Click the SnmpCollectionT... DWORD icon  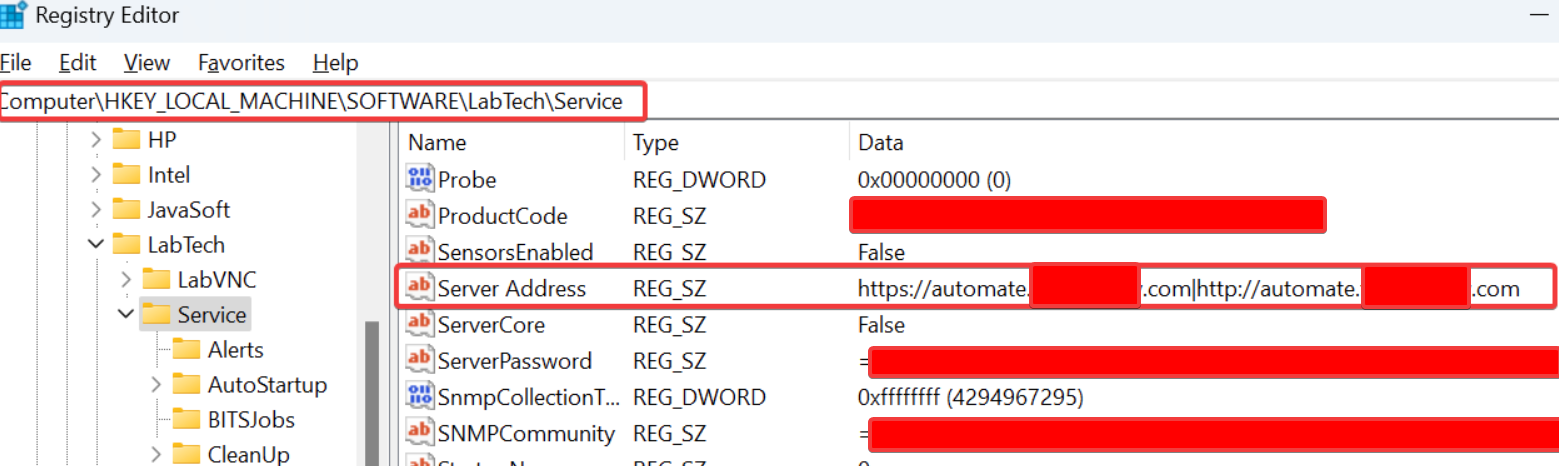(x=420, y=397)
